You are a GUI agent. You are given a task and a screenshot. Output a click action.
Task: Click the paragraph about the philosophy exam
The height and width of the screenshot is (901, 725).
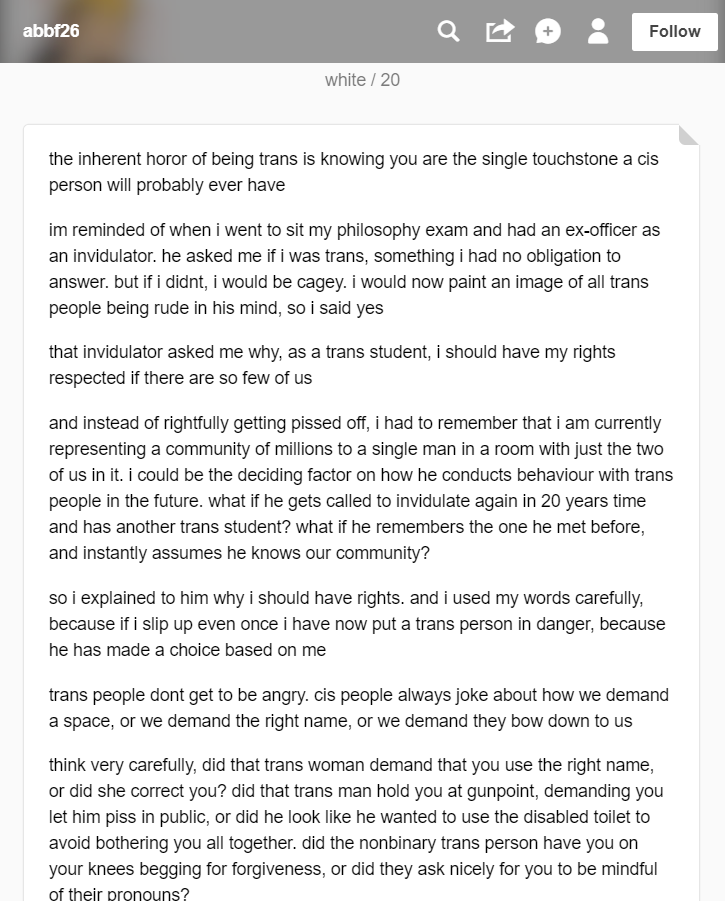click(x=354, y=269)
